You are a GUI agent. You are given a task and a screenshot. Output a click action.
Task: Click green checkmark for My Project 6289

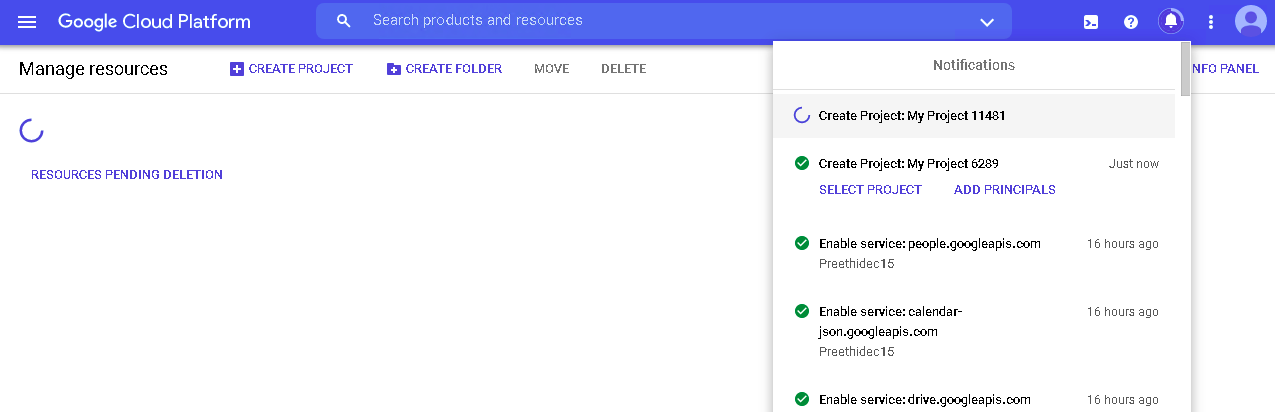[x=801, y=163]
